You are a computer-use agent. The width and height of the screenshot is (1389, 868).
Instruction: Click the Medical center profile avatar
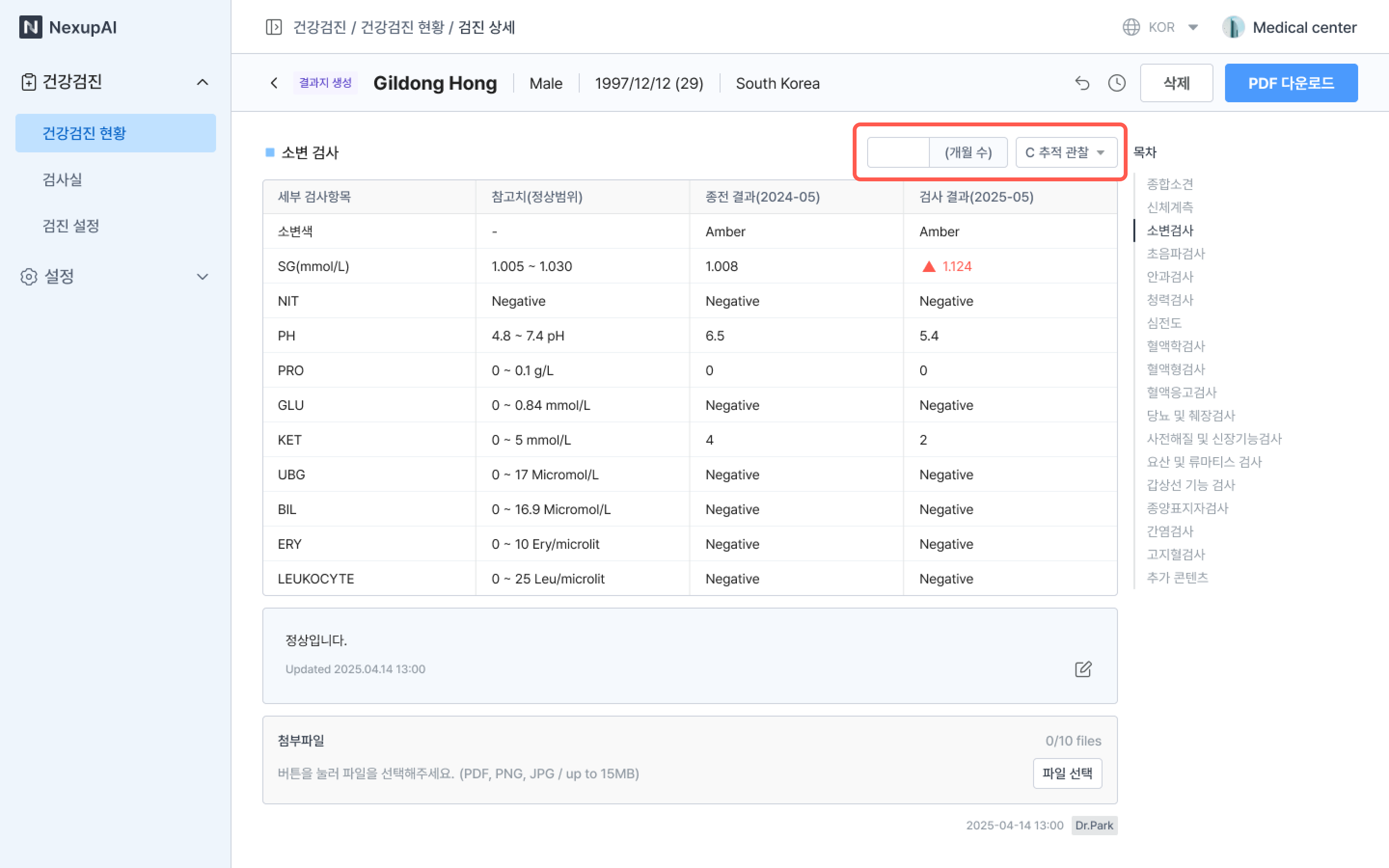(x=1233, y=27)
